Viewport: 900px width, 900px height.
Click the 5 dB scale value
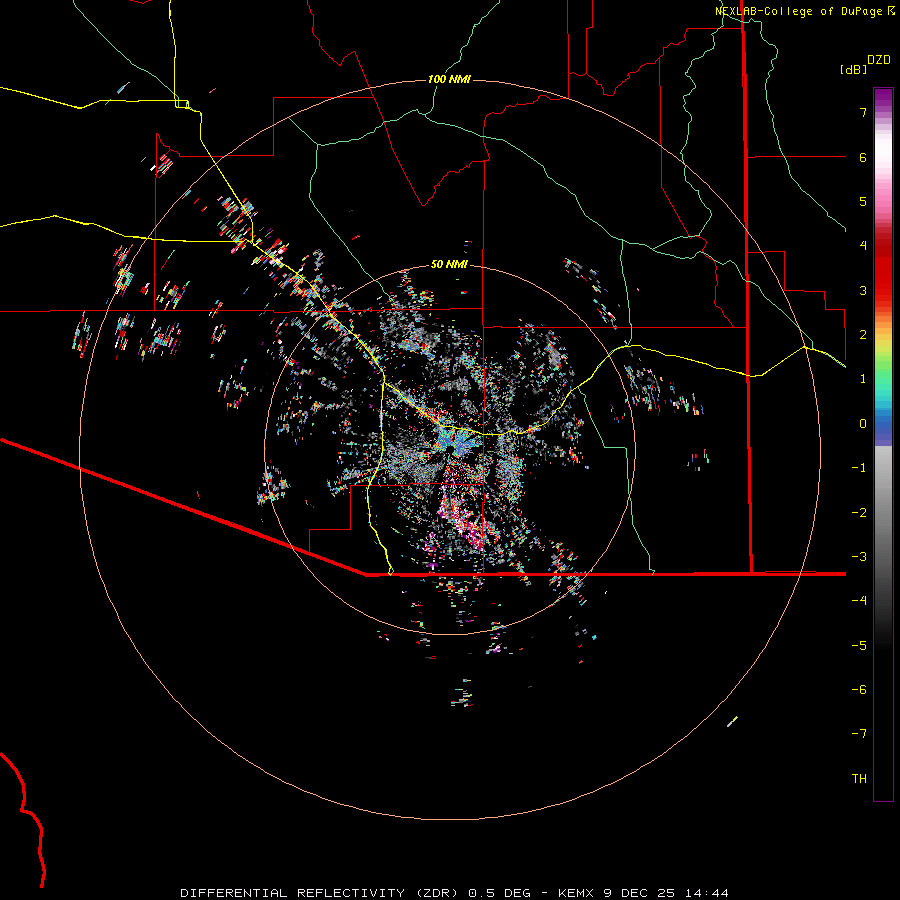click(x=863, y=201)
